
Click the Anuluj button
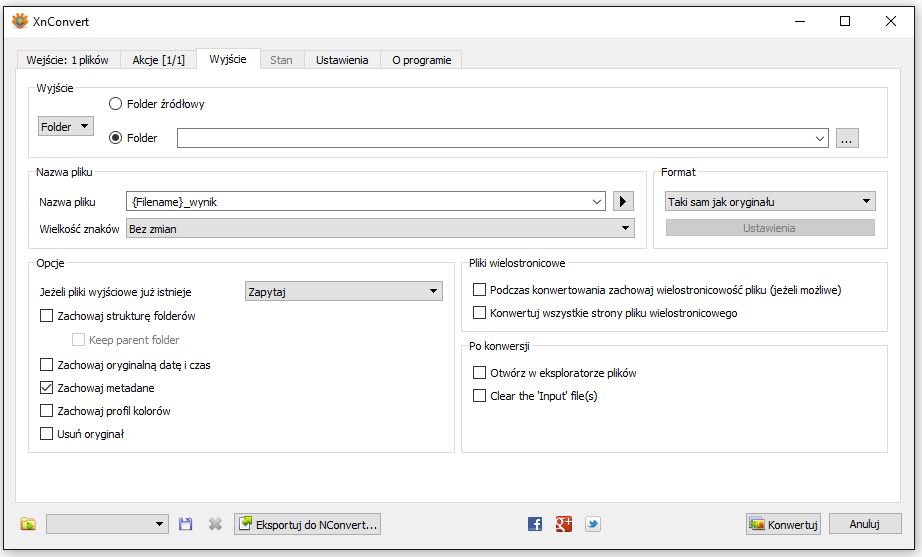[x=865, y=524]
